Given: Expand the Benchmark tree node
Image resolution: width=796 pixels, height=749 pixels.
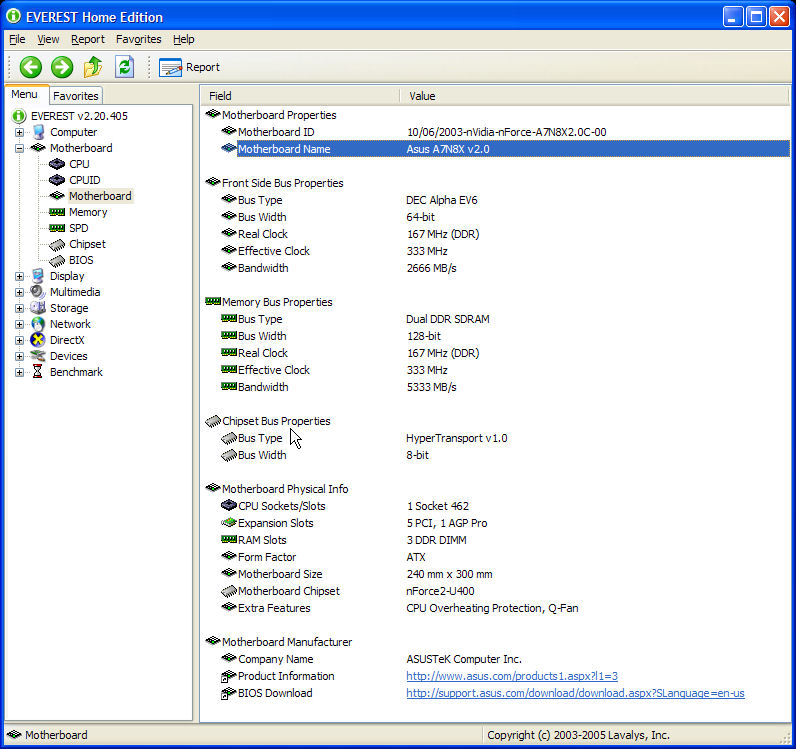Looking at the screenshot, I should click(19, 372).
